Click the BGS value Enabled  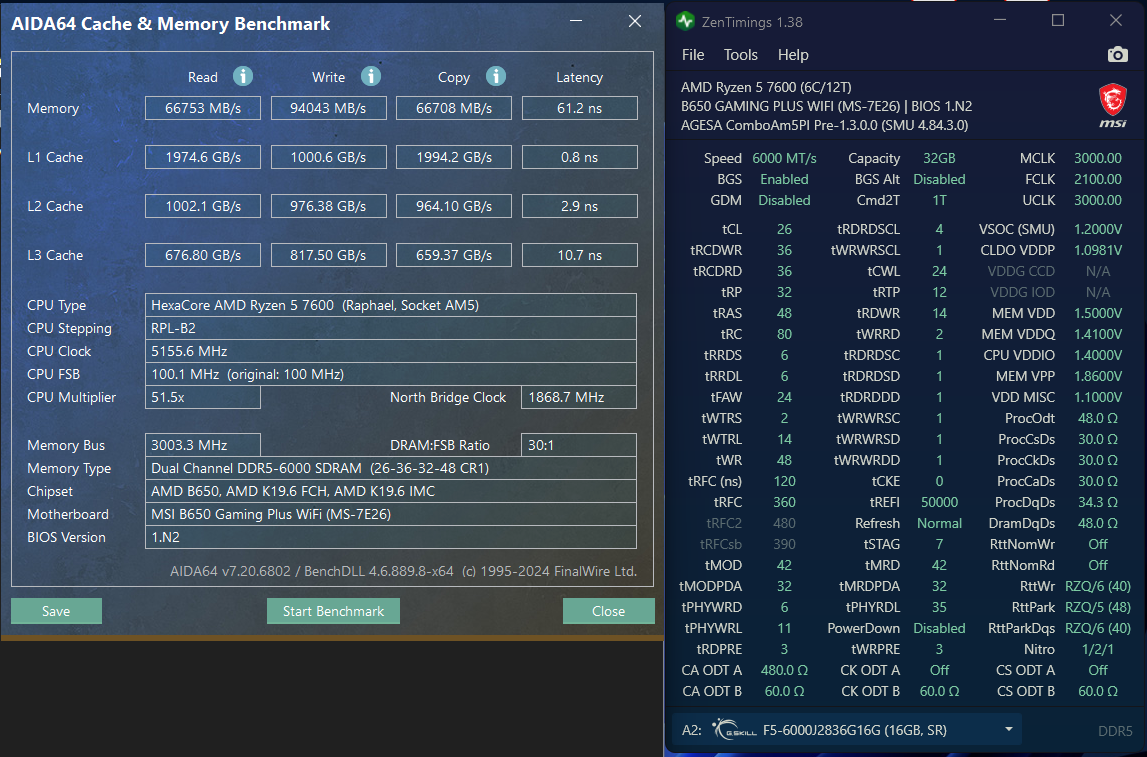[784, 179]
